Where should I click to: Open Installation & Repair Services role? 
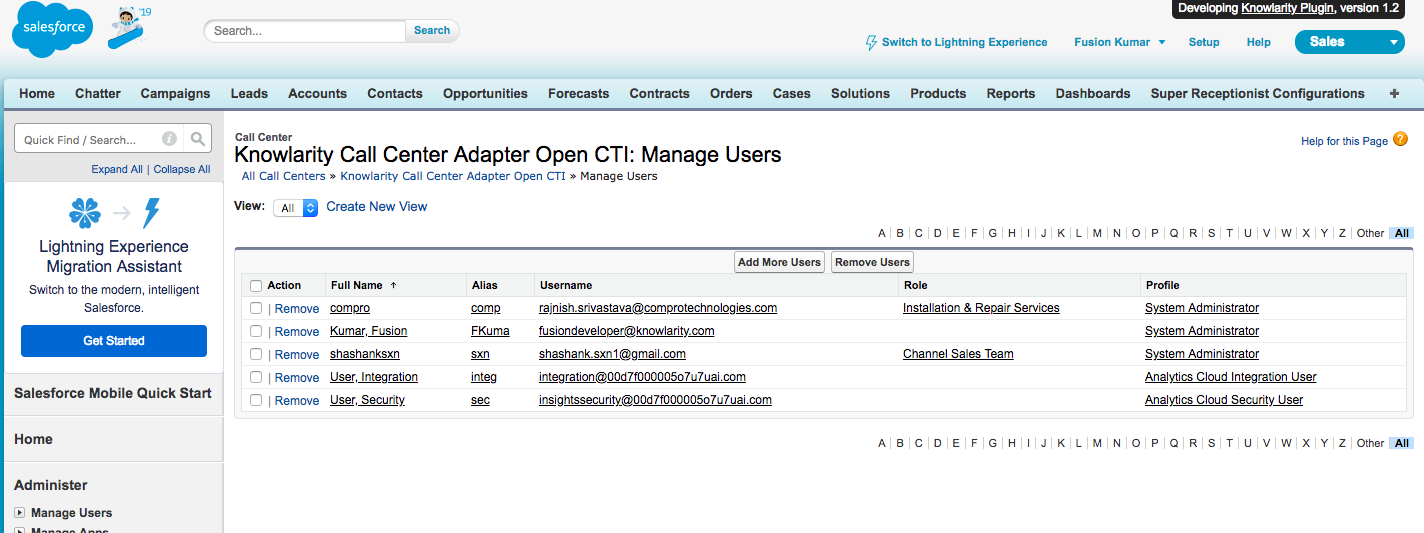(x=981, y=308)
